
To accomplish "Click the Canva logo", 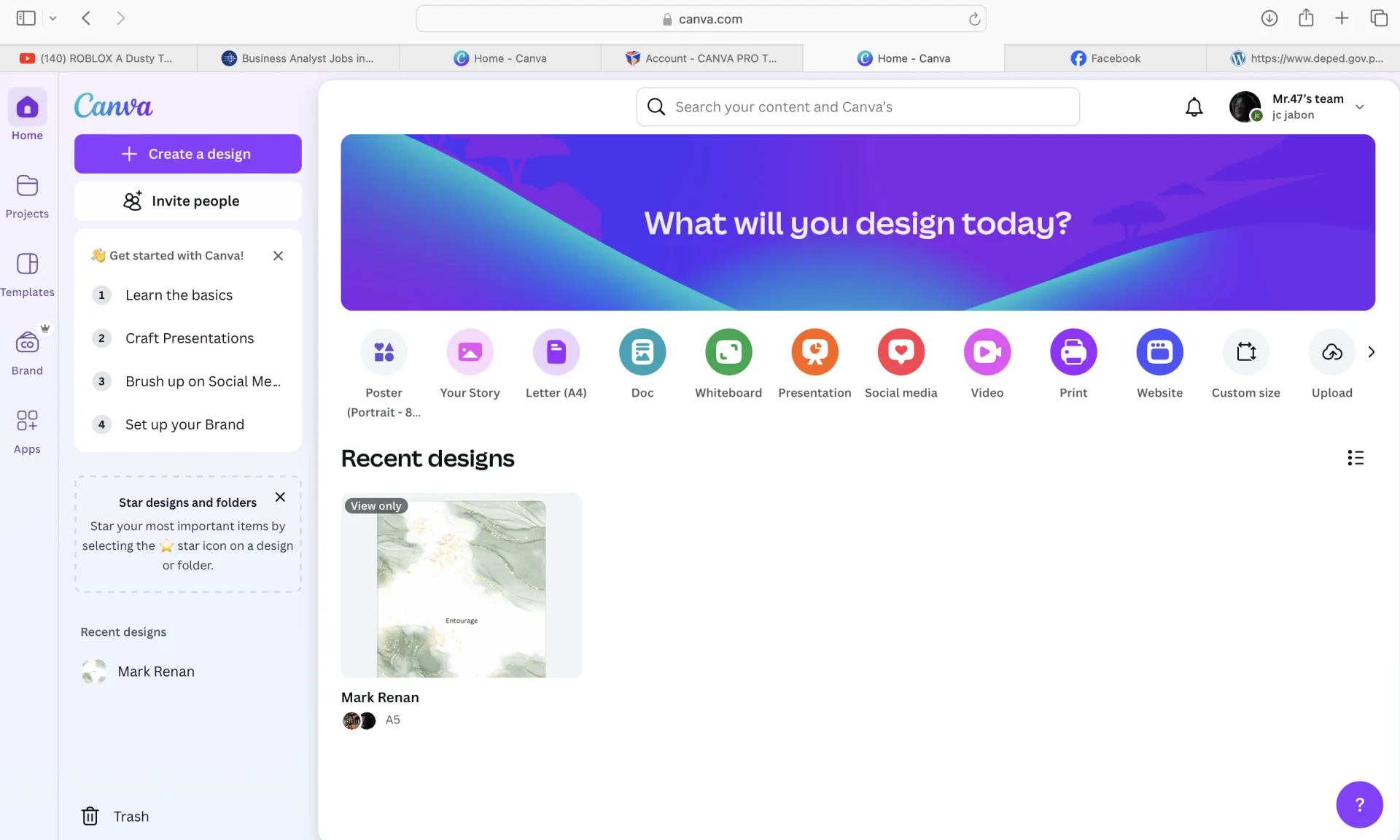I will pos(113,106).
